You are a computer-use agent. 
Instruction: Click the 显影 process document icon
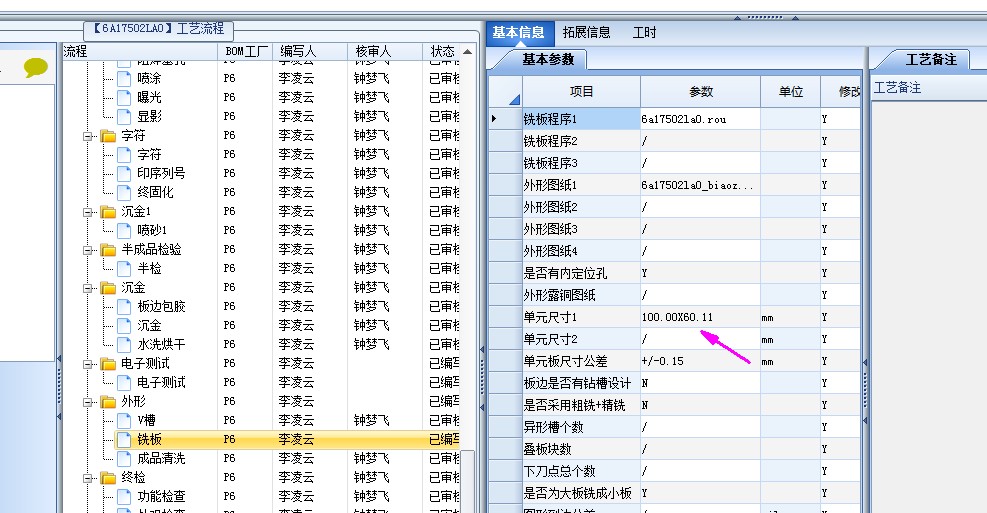point(124,116)
